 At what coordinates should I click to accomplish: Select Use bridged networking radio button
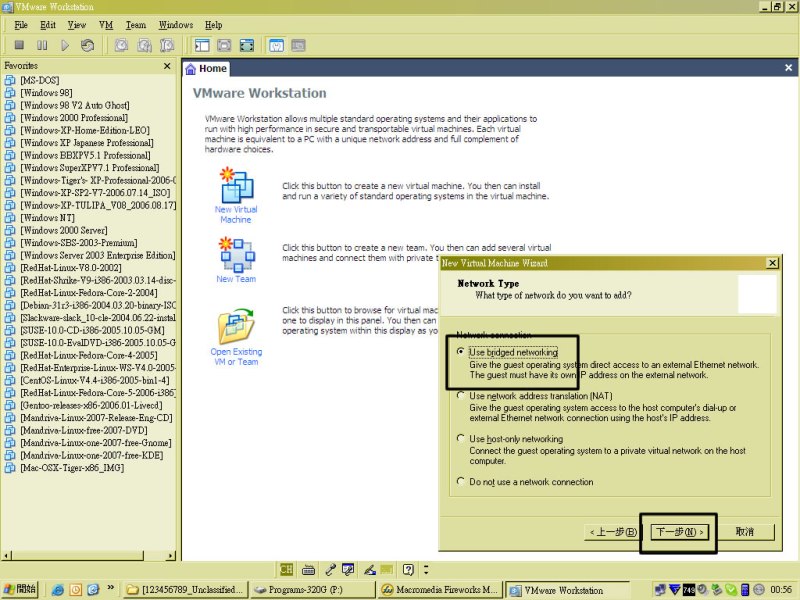coord(461,352)
